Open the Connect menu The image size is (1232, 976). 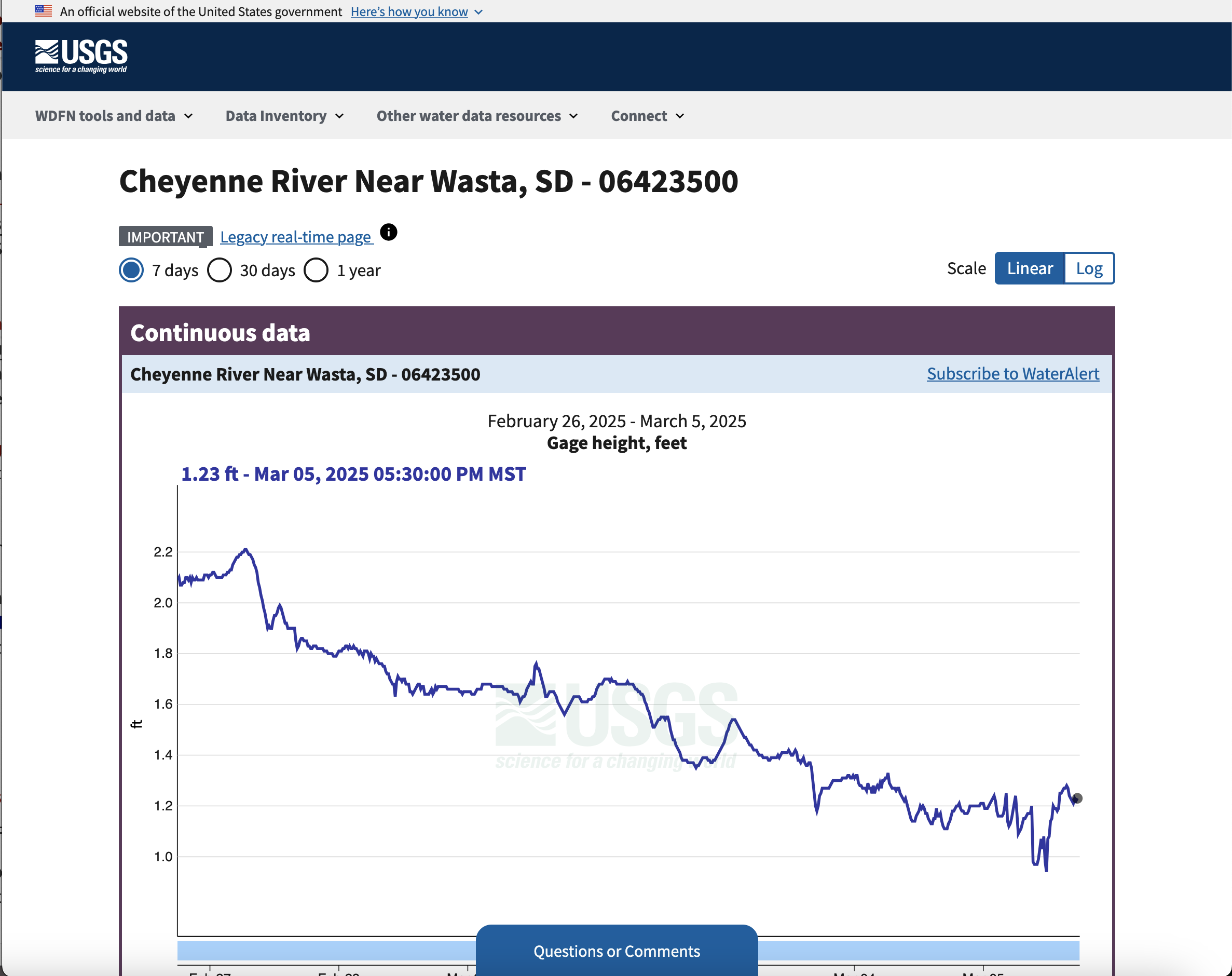[648, 116]
